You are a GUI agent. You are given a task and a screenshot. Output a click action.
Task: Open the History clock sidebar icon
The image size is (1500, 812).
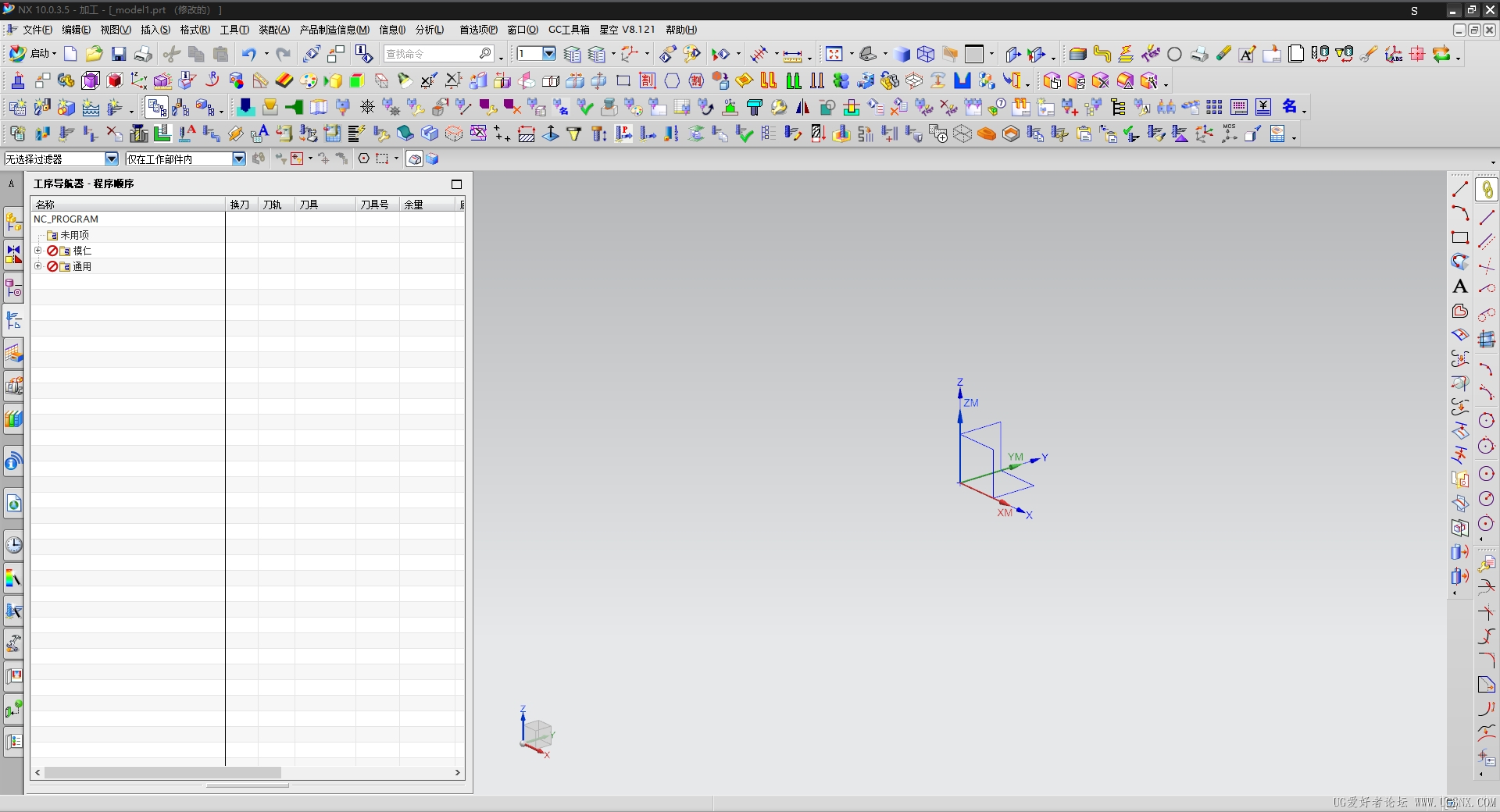14,545
